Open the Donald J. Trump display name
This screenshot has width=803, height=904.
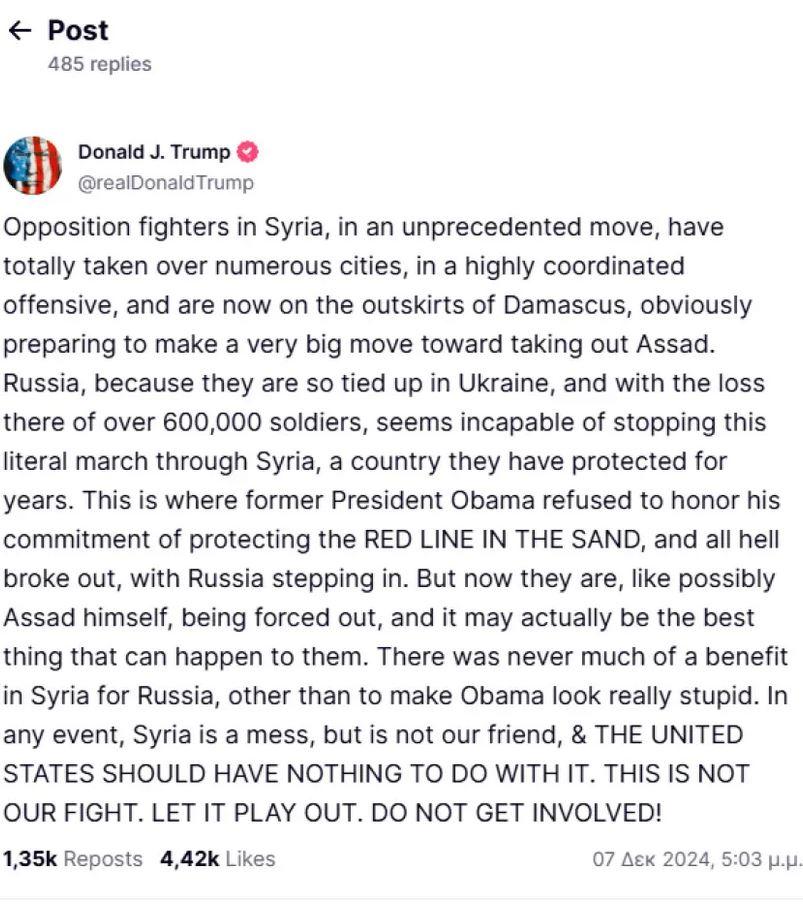pos(154,153)
